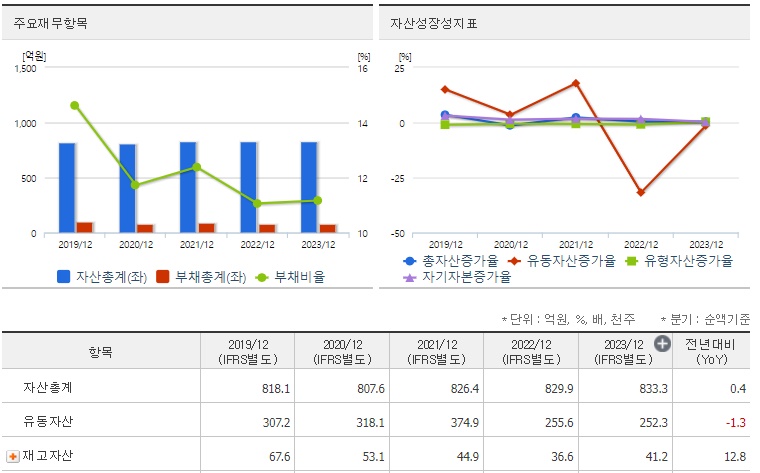Select the 자산성장성지표 chart heading
Image resolution: width=760 pixels, height=473 pixels.
434,23
